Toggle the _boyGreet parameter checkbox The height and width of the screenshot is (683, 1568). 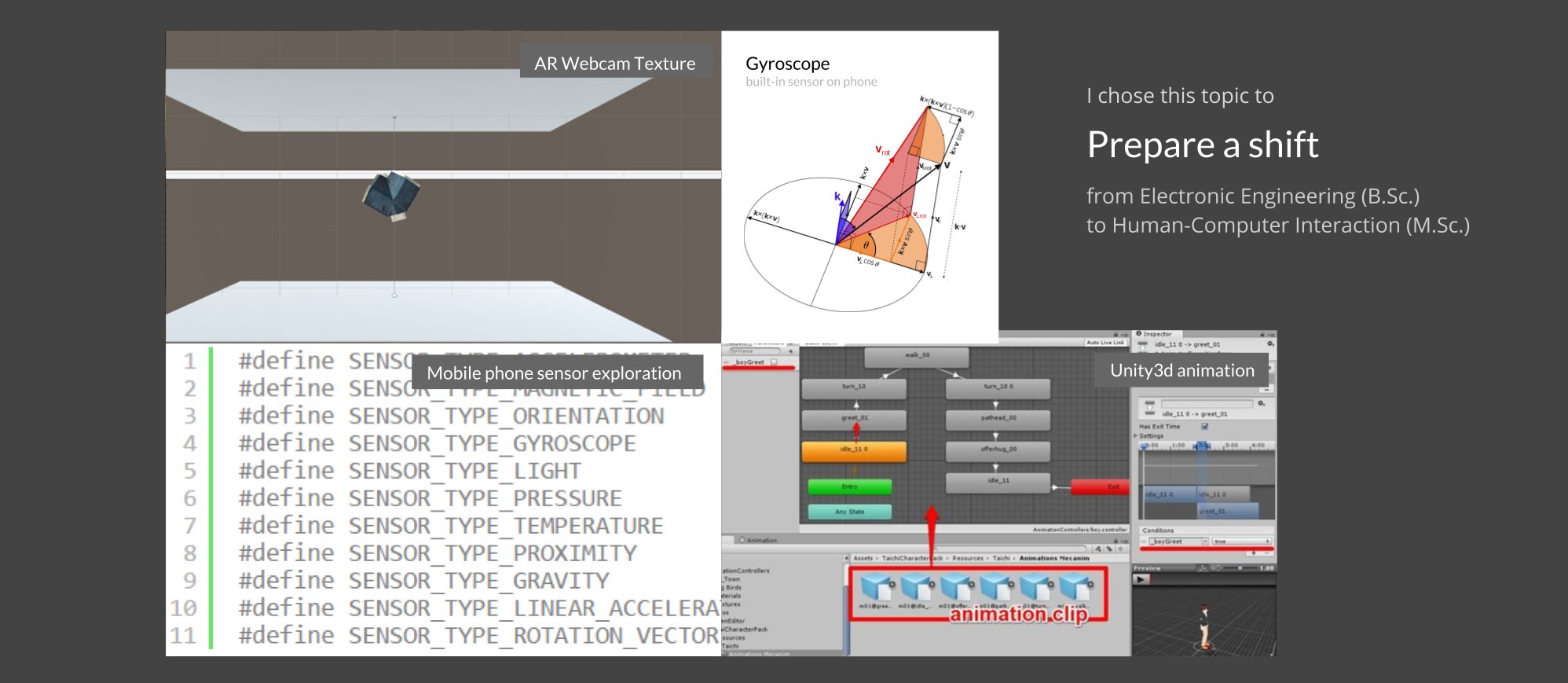(x=774, y=362)
